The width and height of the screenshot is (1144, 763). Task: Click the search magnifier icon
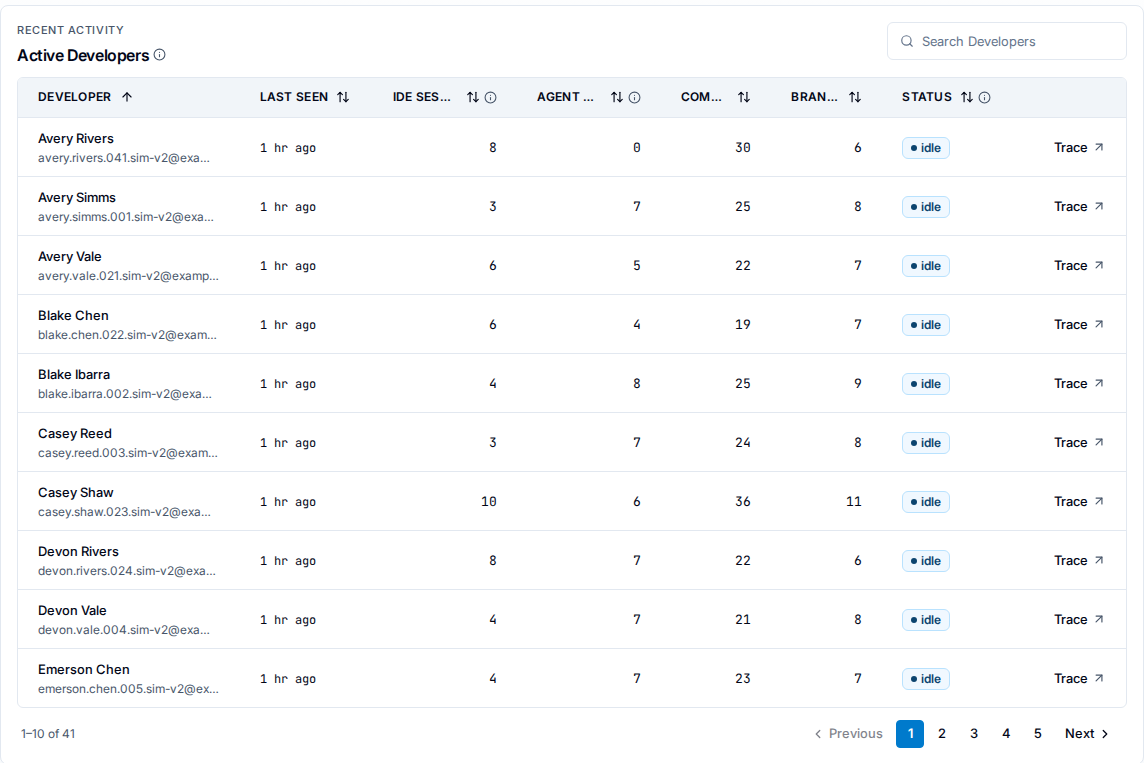(x=907, y=42)
